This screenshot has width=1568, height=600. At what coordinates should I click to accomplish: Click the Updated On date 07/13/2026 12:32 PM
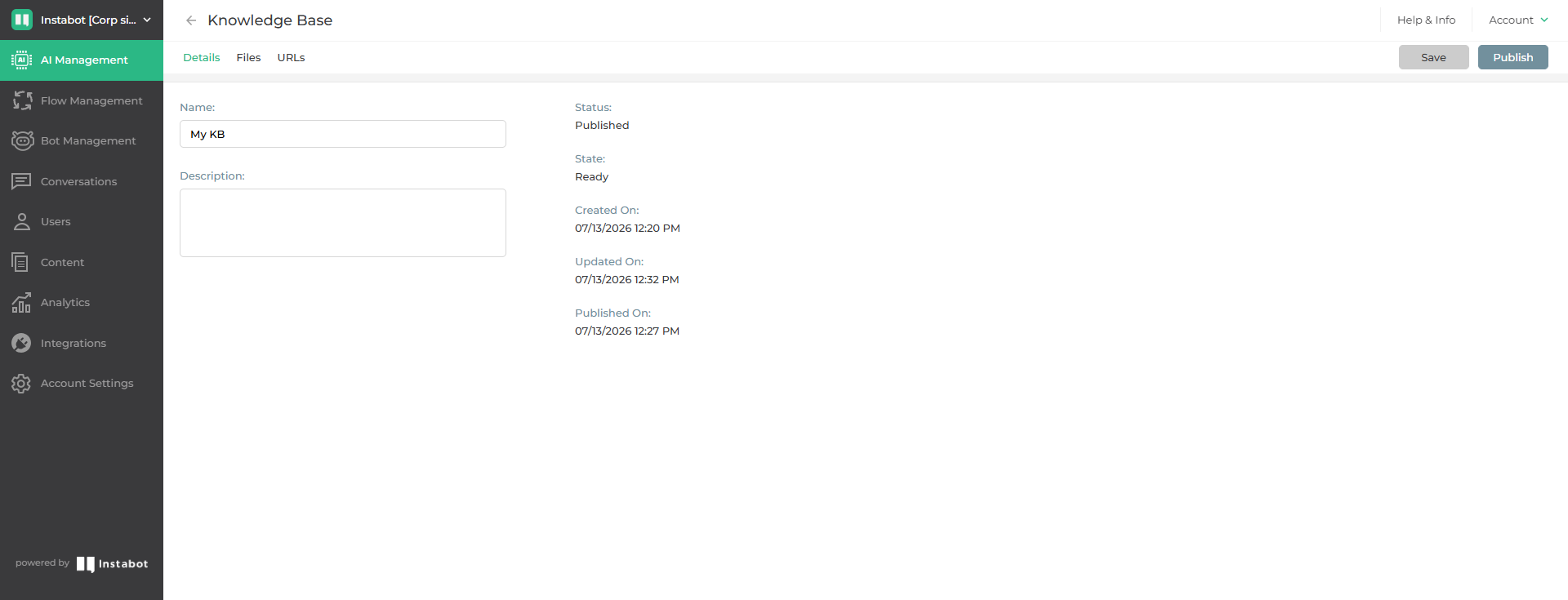tap(627, 279)
